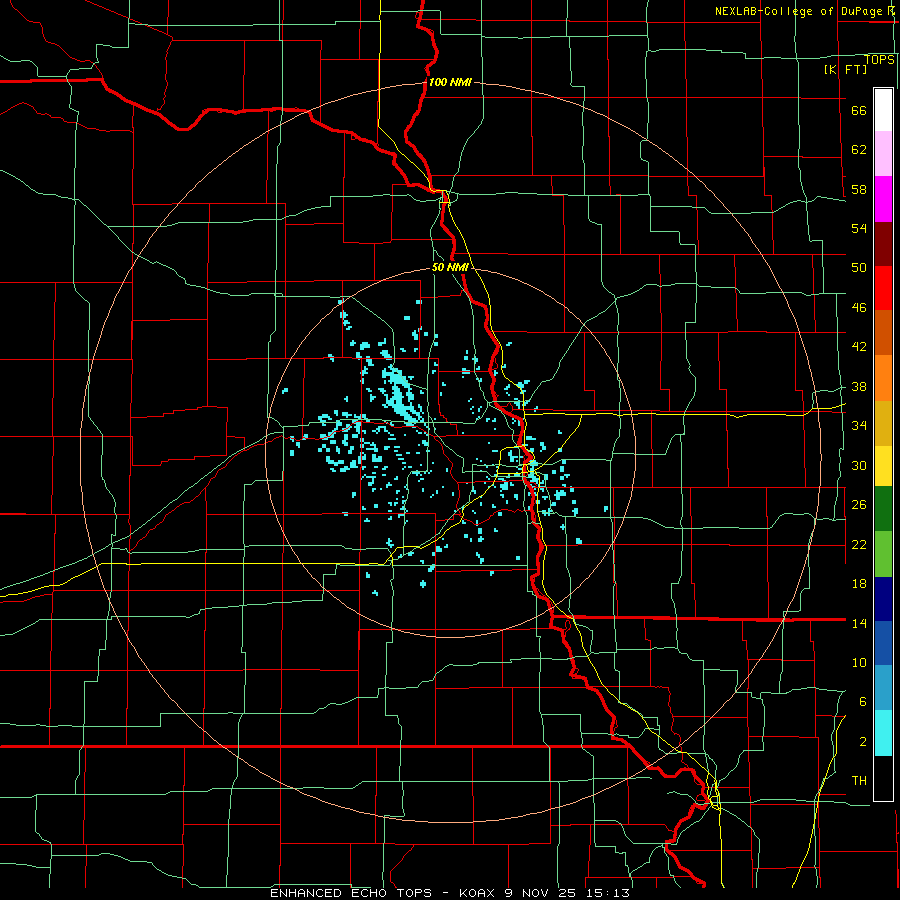This screenshot has height=900, width=900.
Task: Click the legend value "30"
Action: pyautogui.click(x=859, y=465)
